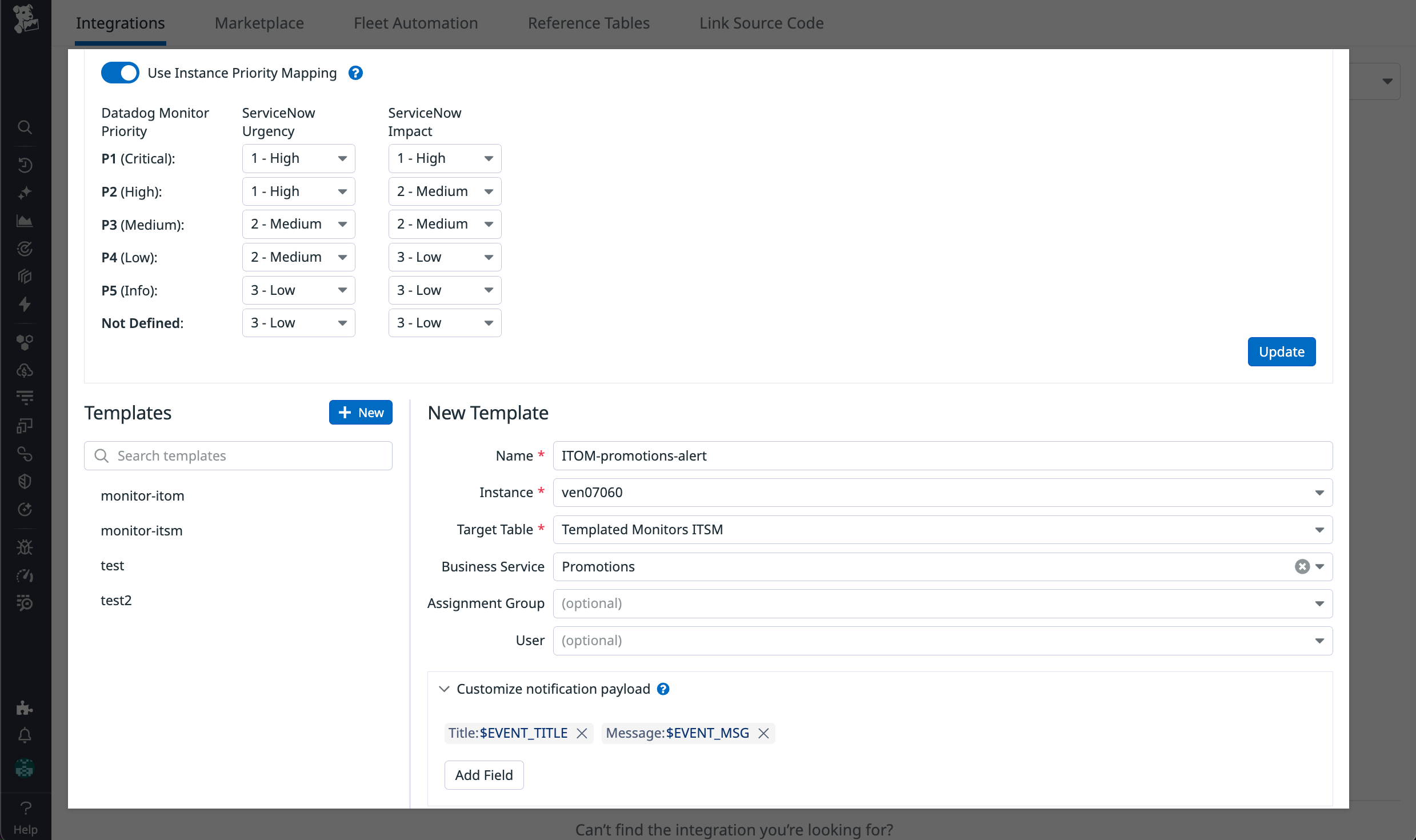Disable Use Instance Priority Mapping
The height and width of the screenshot is (840, 1416).
tap(120, 73)
